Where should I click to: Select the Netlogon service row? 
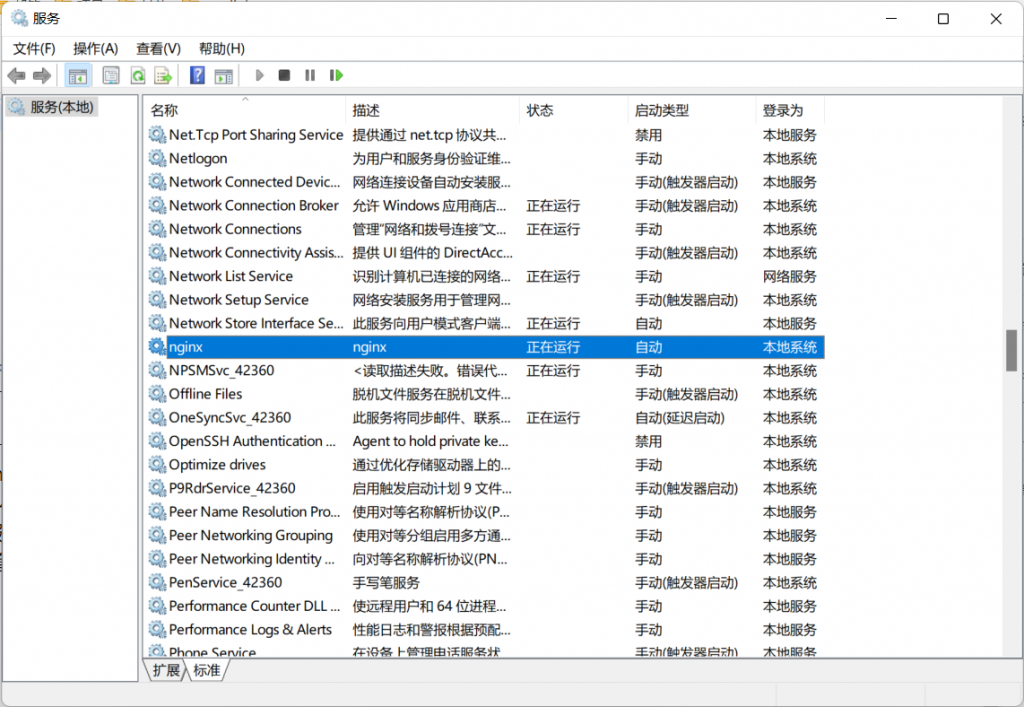(198, 158)
